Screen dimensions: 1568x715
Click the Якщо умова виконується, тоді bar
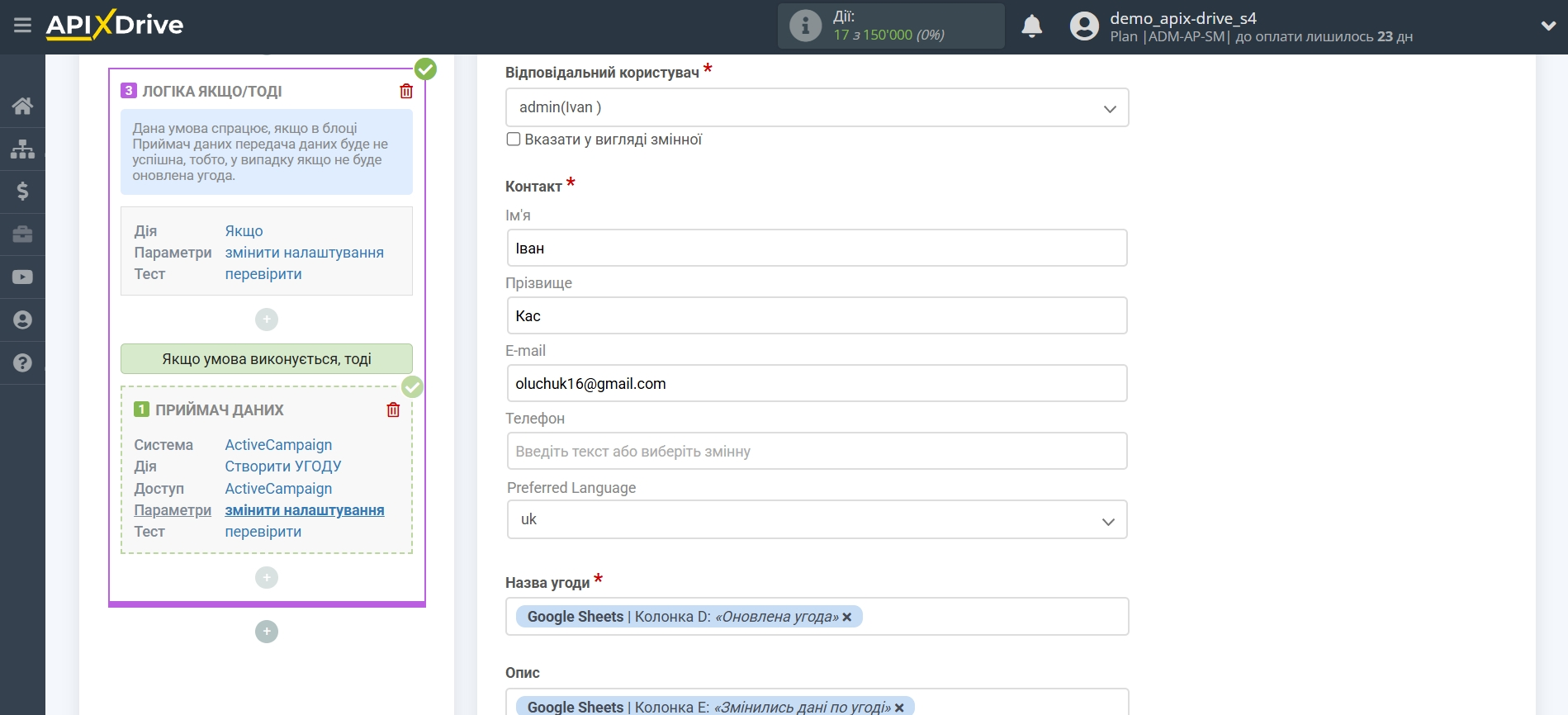tap(267, 359)
